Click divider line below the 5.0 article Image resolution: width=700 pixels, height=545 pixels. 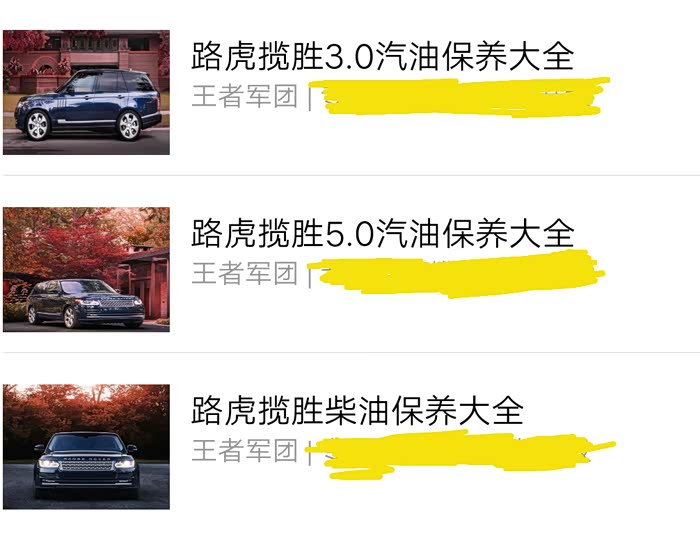pyautogui.click(x=350, y=352)
